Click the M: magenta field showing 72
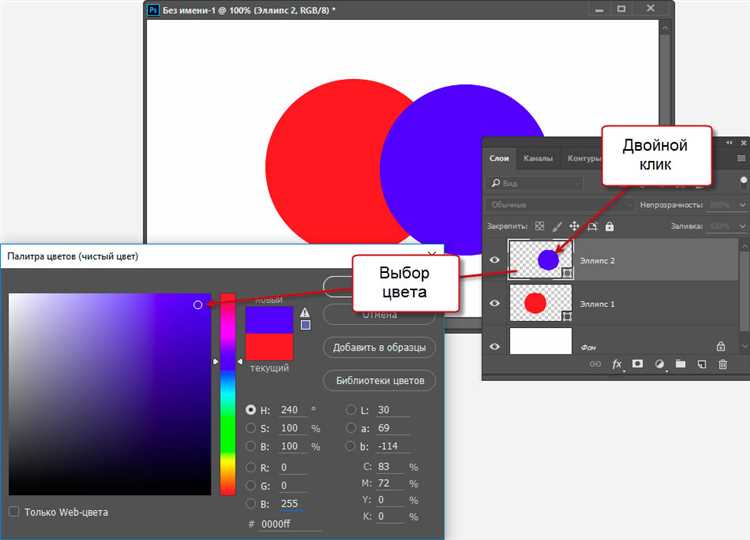 [389, 484]
